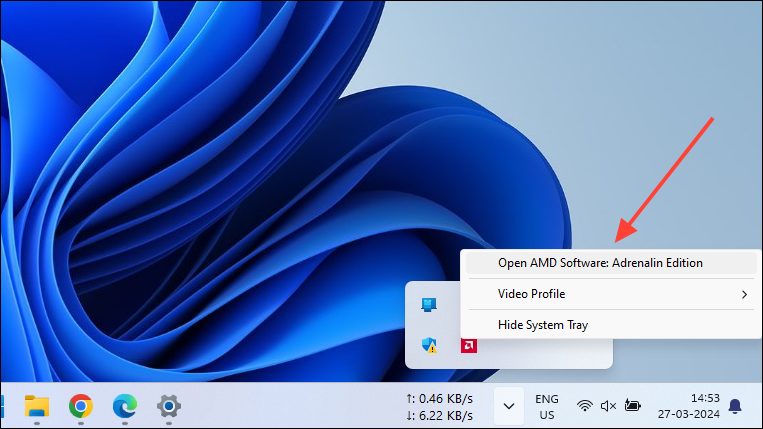
Task: Open File Explorer from the taskbar
Action: click(x=37, y=406)
